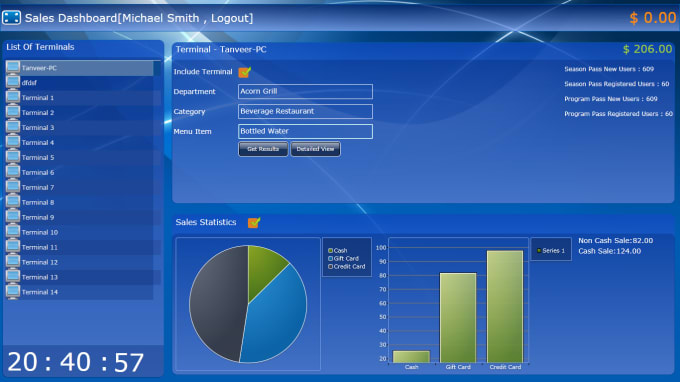This screenshot has width=680, height=382.
Task: Toggle the Sales Statistics checkbox
Action: coord(254,222)
